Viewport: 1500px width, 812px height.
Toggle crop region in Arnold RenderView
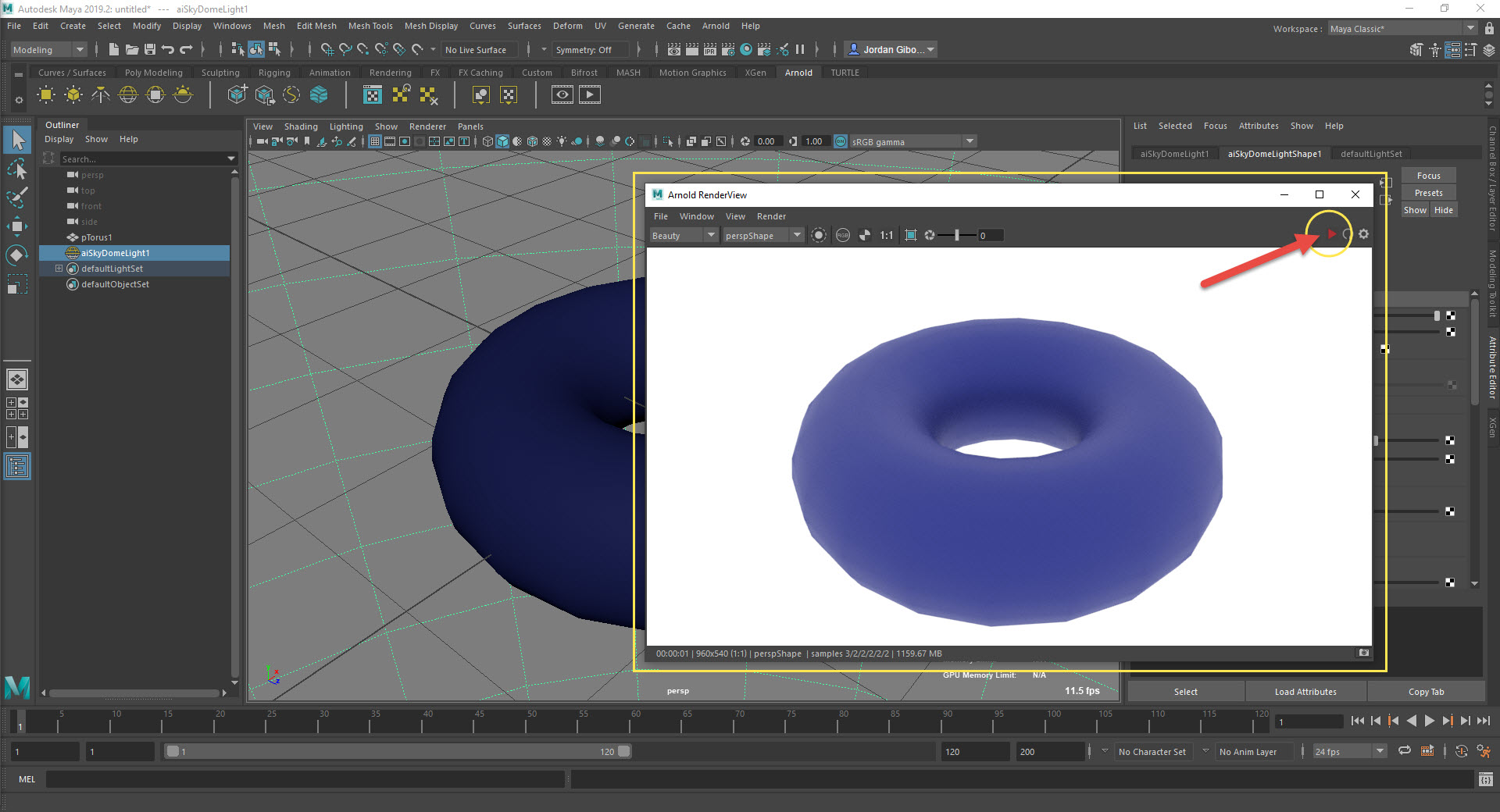(910, 235)
